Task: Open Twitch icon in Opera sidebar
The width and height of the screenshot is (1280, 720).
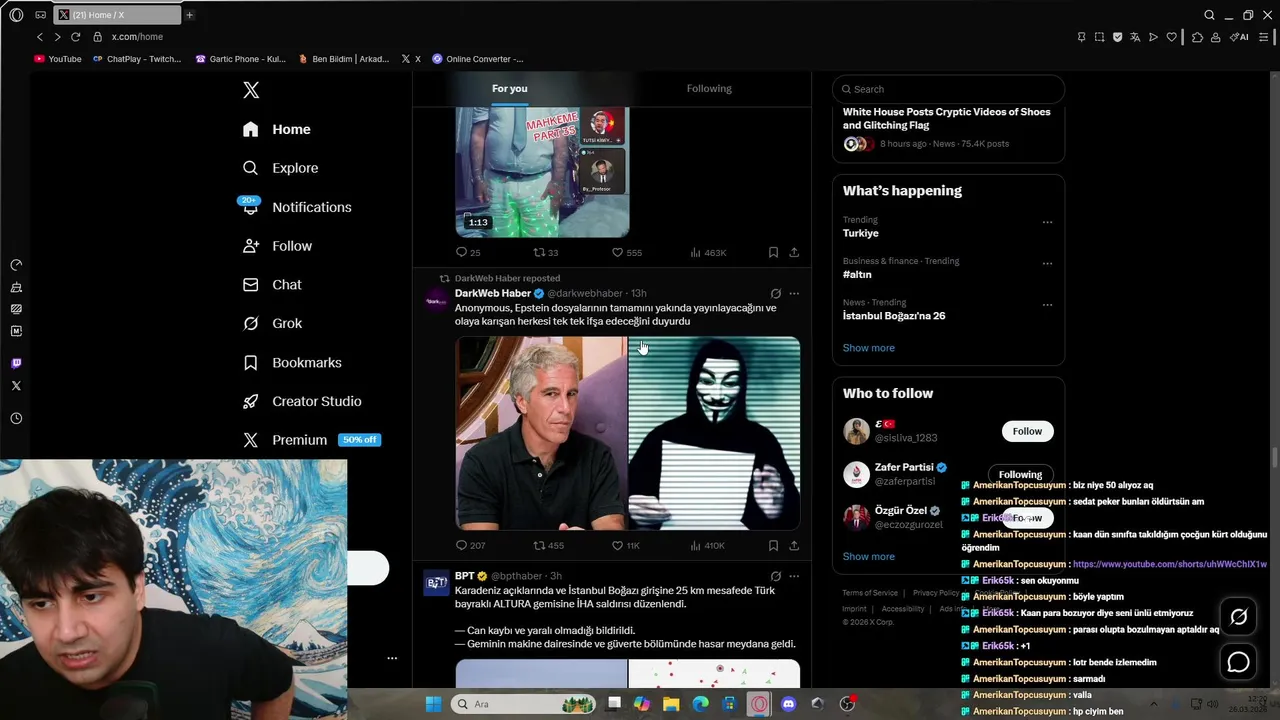Action: pos(16,364)
